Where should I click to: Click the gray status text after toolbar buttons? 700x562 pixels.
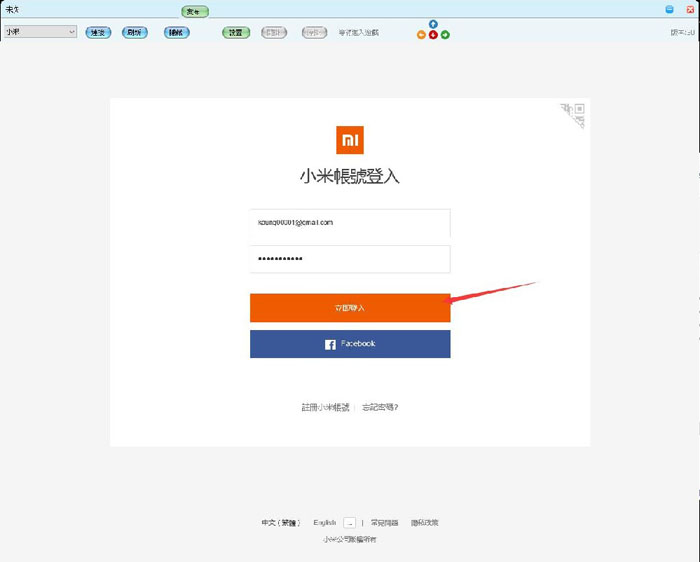[358, 33]
